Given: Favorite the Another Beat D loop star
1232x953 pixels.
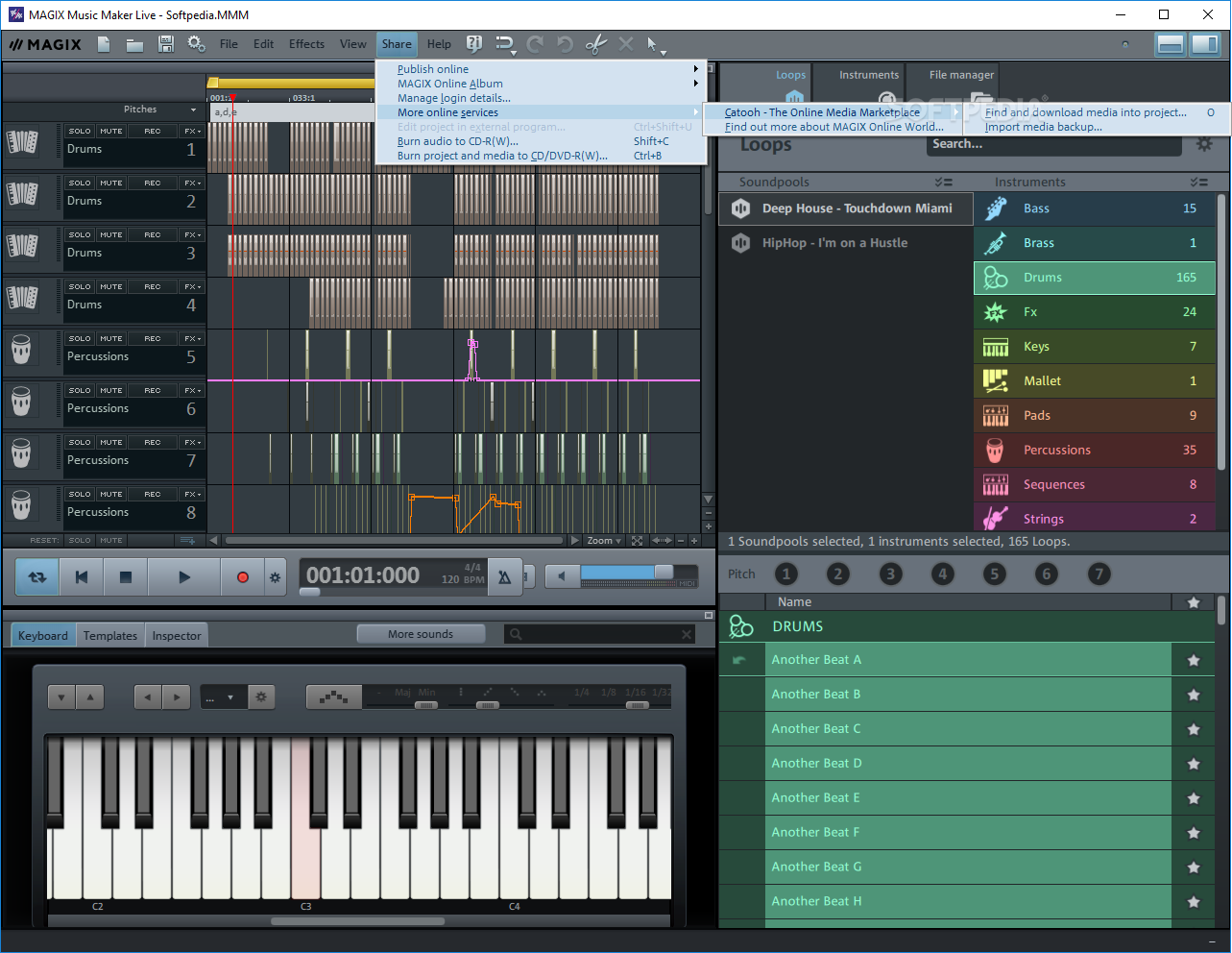Looking at the screenshot, I should point(1194,764).
